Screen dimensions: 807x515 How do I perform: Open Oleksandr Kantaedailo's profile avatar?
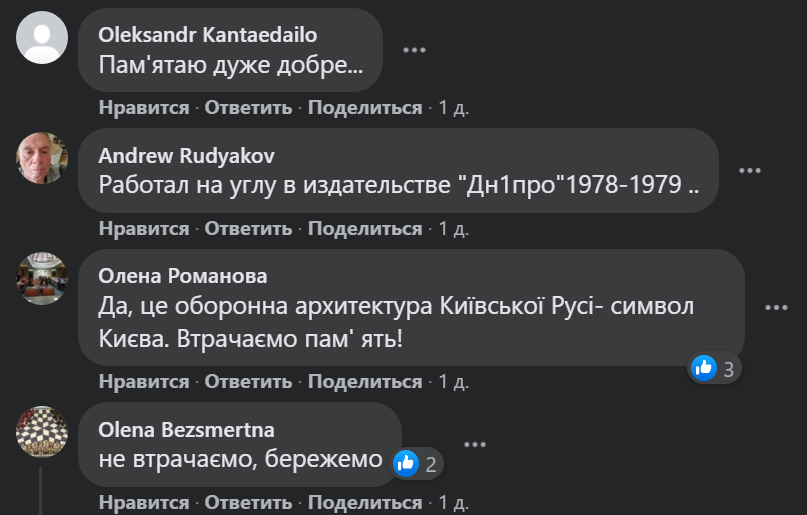click(x=42, y=37)
